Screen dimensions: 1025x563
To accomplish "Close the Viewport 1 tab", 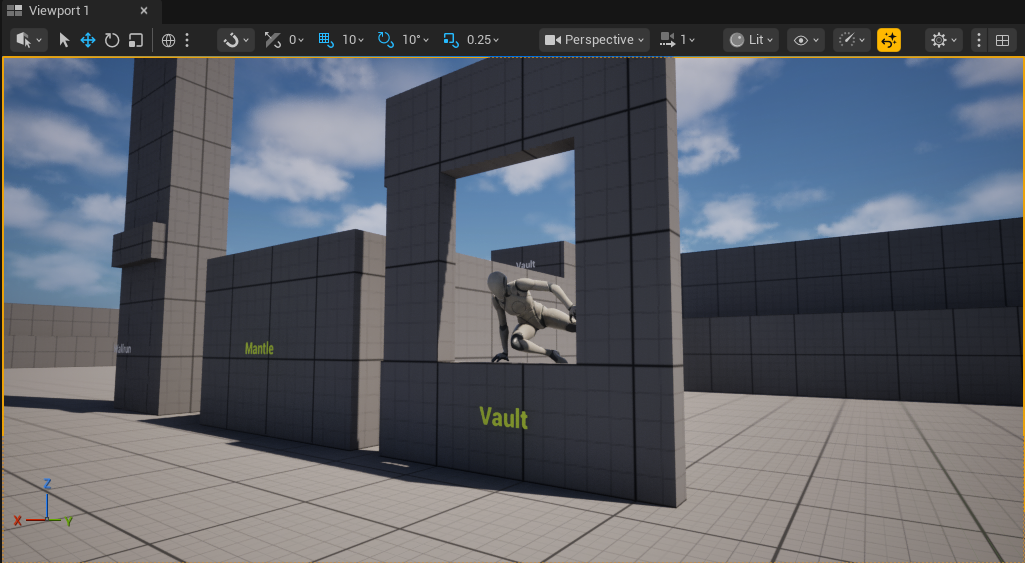I will coord(144,10).
